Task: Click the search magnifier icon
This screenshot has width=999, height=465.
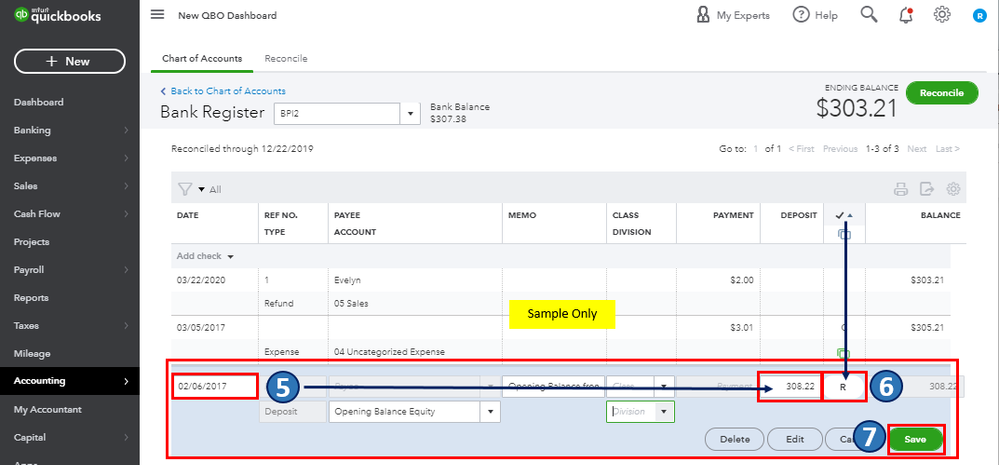Action: [x=869, y=15]
